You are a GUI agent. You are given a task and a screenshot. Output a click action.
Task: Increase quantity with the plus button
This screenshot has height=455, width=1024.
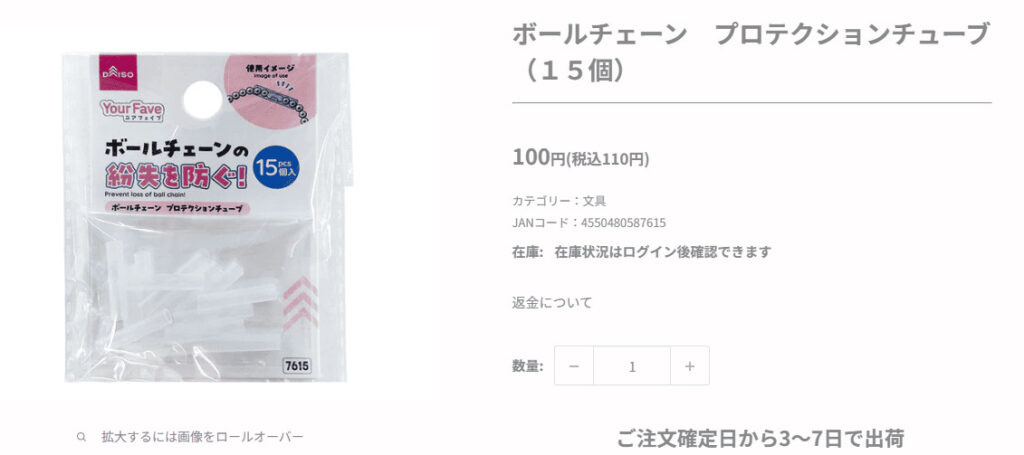(x=690, y=366)
